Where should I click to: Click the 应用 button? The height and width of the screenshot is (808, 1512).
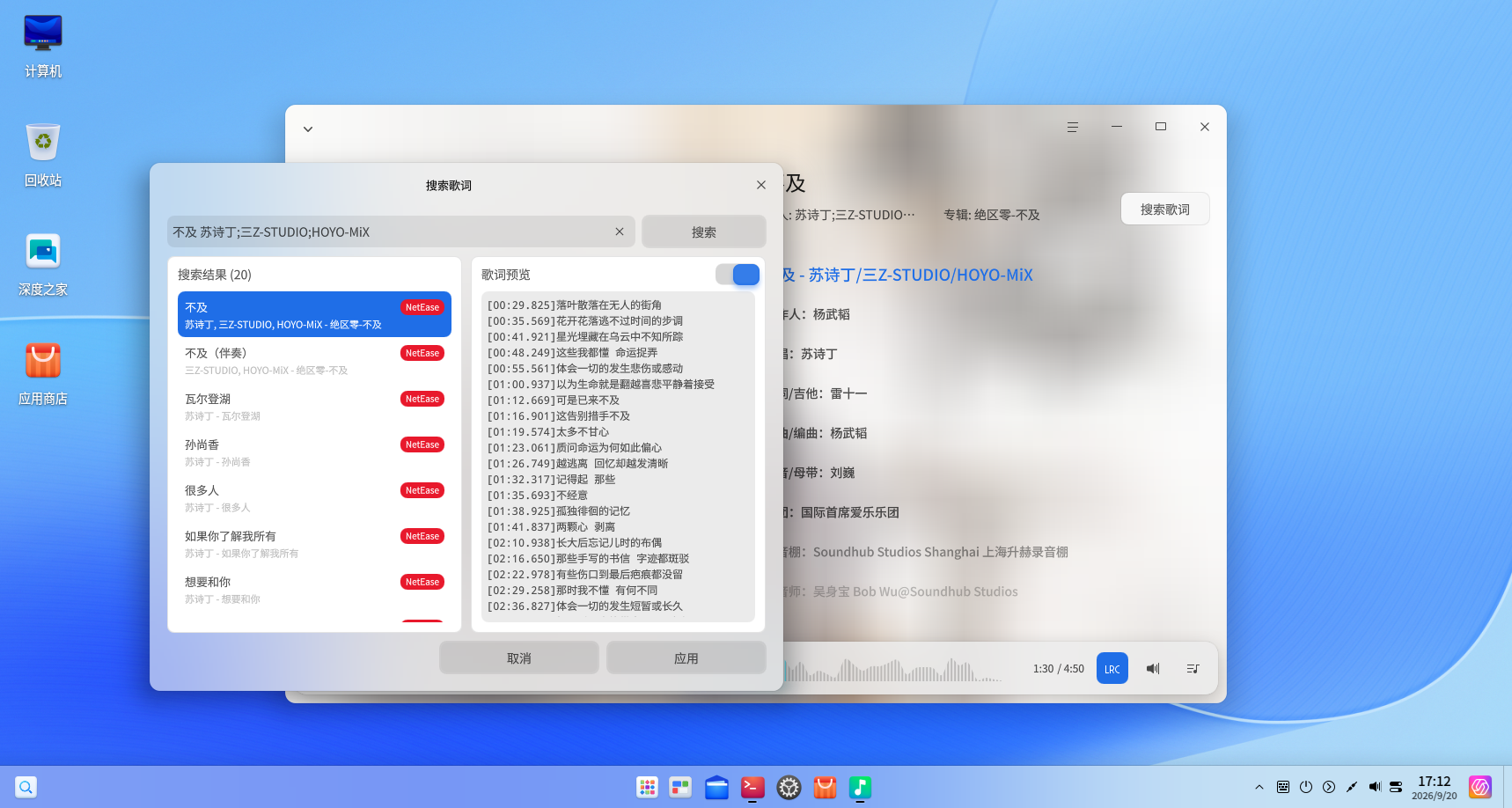686,657
